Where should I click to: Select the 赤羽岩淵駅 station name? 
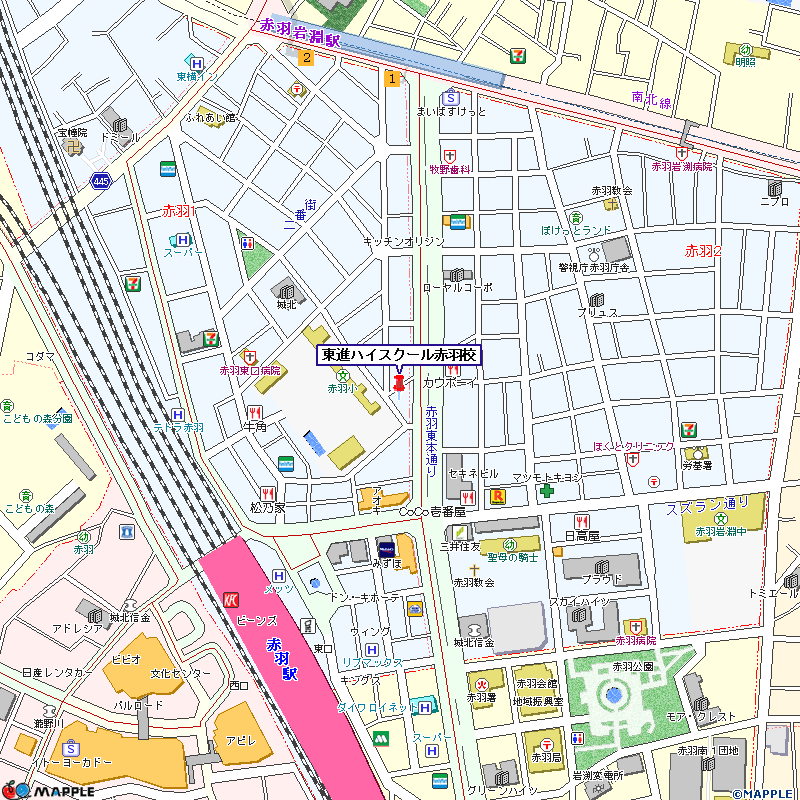click(x=300, y=33)
